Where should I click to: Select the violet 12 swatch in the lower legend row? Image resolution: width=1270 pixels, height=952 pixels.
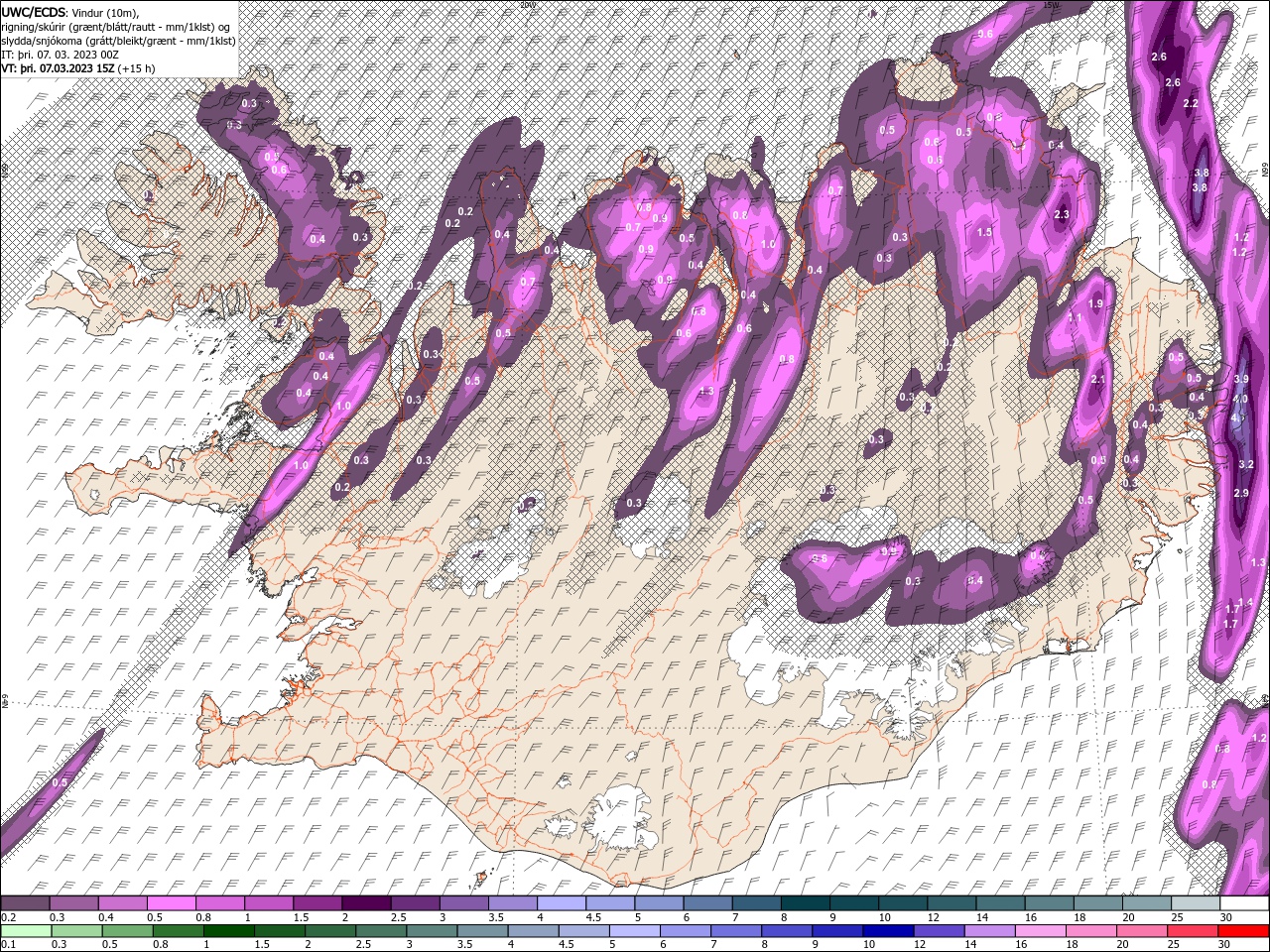(x=939, y=931)
